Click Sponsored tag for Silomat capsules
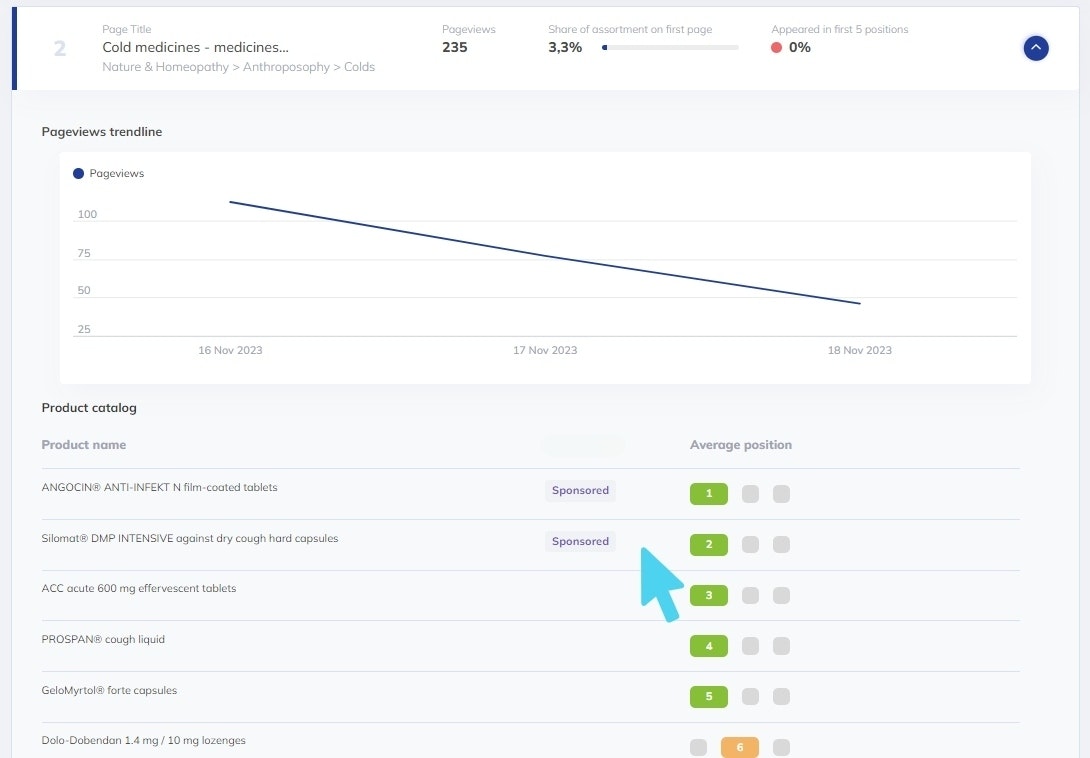 (x=580, y=541)
